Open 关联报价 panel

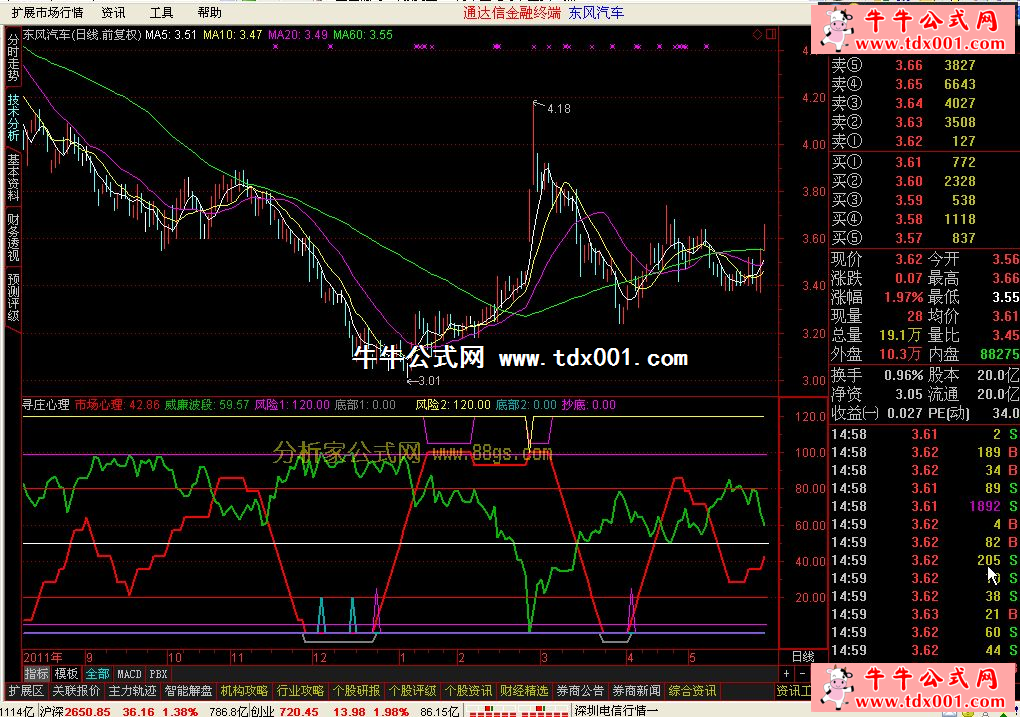pos(76,690)
